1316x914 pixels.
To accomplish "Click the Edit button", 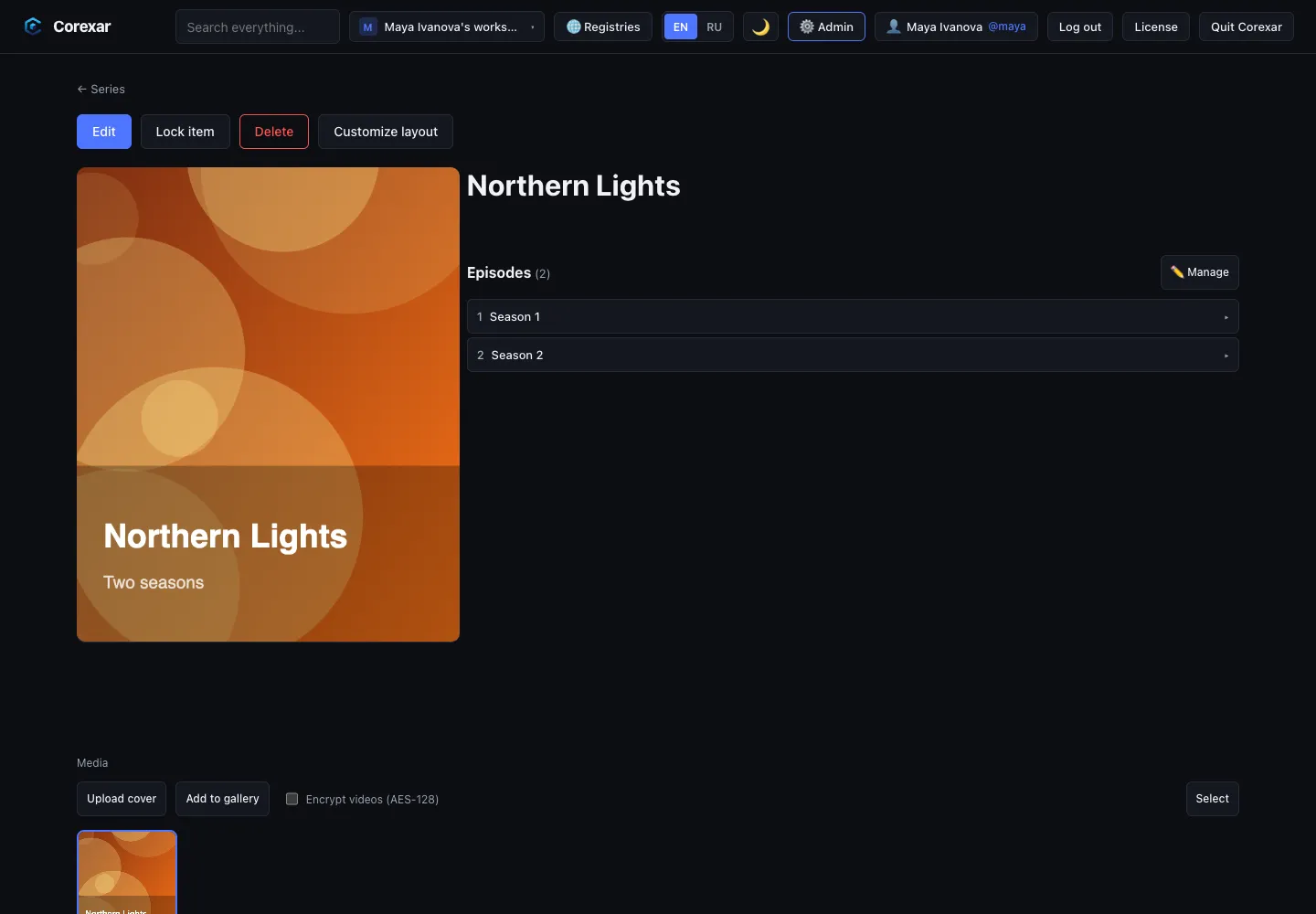I will pyautogui.click(x=104, y=132).
